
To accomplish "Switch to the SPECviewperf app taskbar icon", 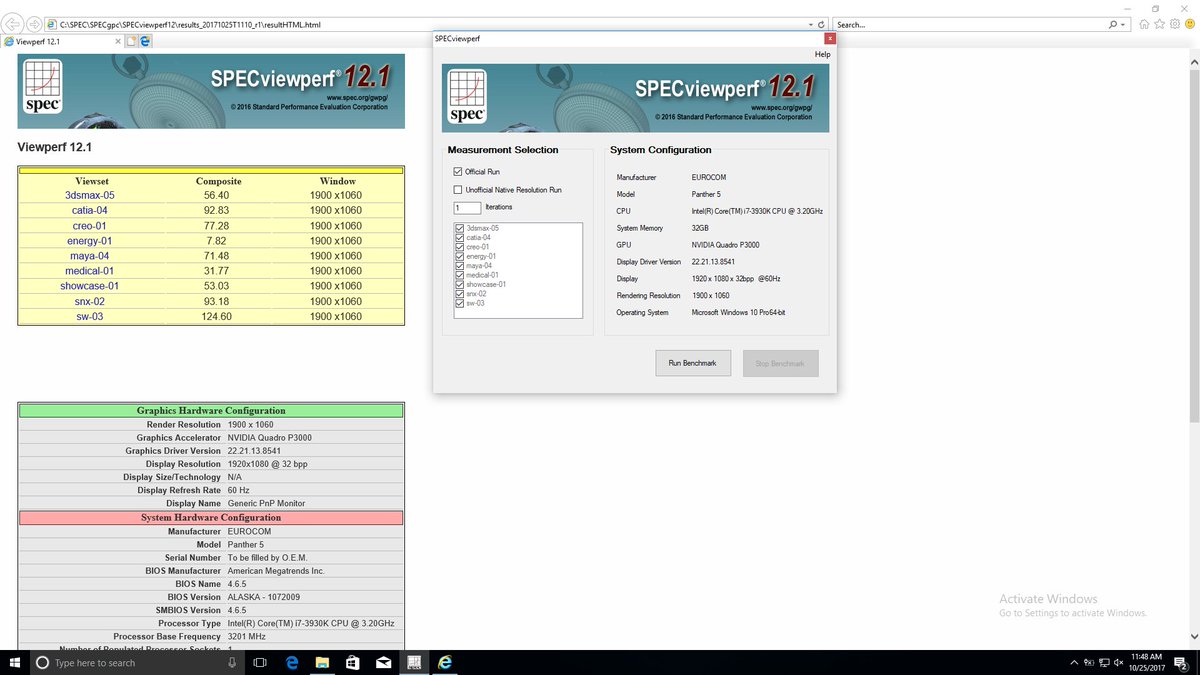I will coord(413,662).
